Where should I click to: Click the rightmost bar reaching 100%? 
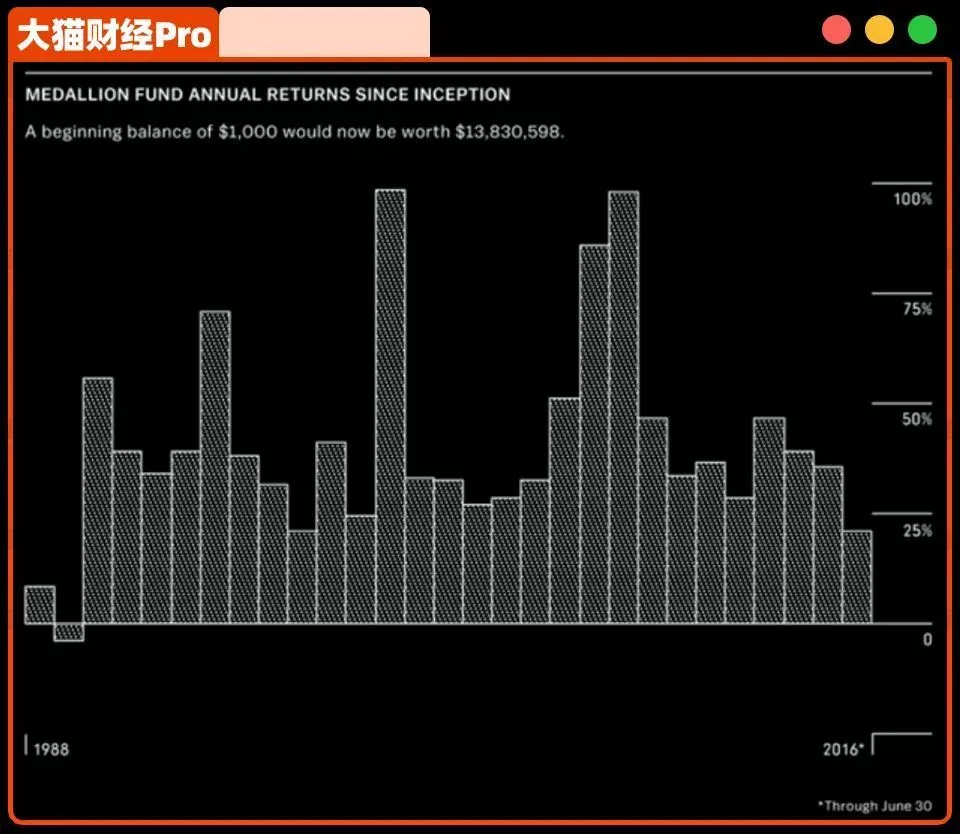pos(623,407)
